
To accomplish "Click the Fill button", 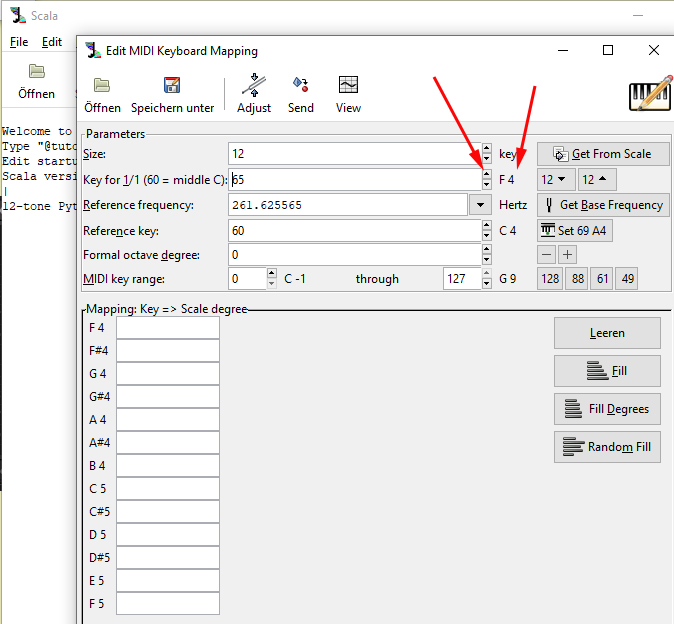I will 607,371.
